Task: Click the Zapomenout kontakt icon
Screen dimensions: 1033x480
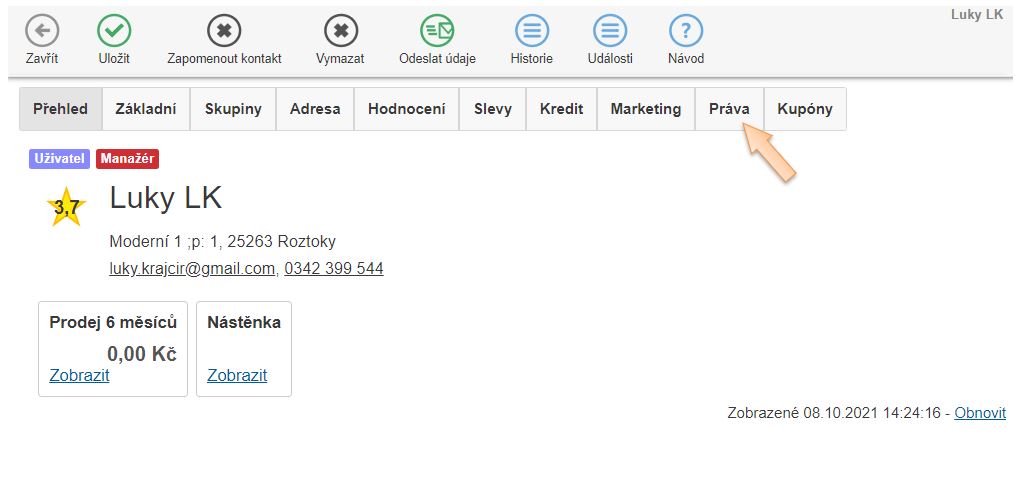Action: pyautogui.click(x=224, y=31)
